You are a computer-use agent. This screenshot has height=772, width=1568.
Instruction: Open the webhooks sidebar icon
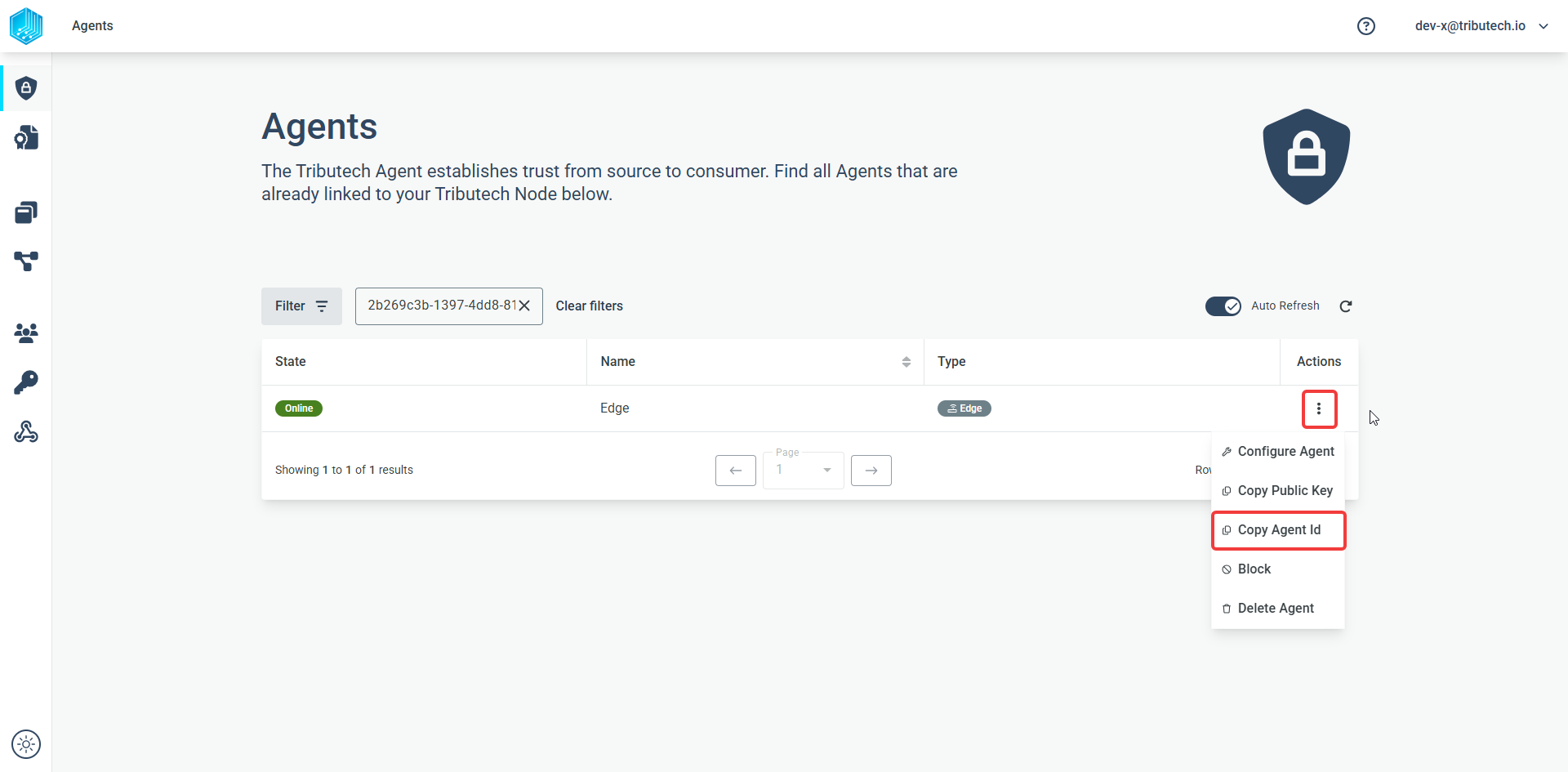[26, 431]
